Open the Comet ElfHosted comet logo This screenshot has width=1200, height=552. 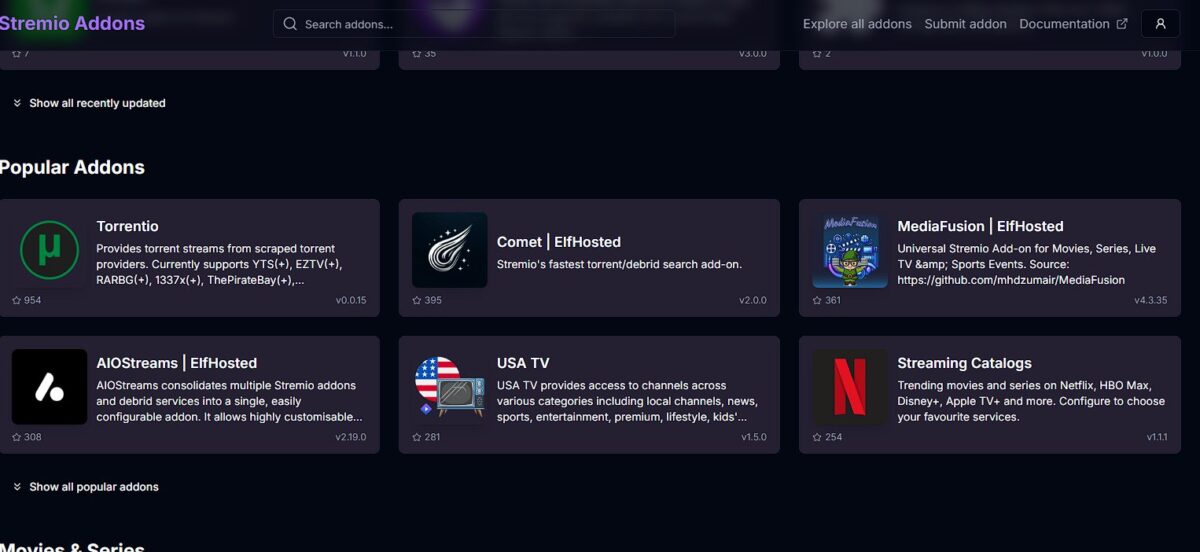tap(450, 250)
